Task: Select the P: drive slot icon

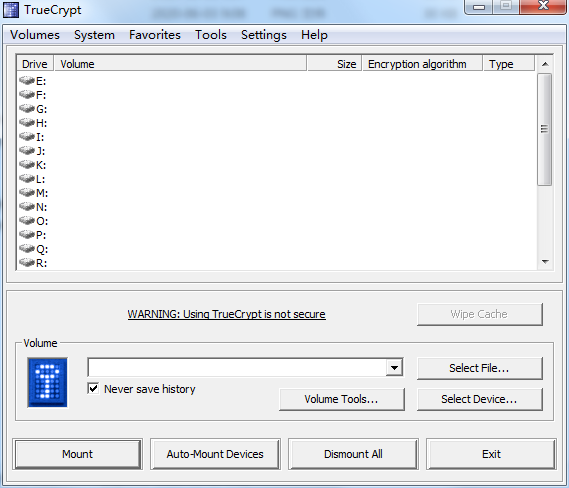Action: [27, 235]
